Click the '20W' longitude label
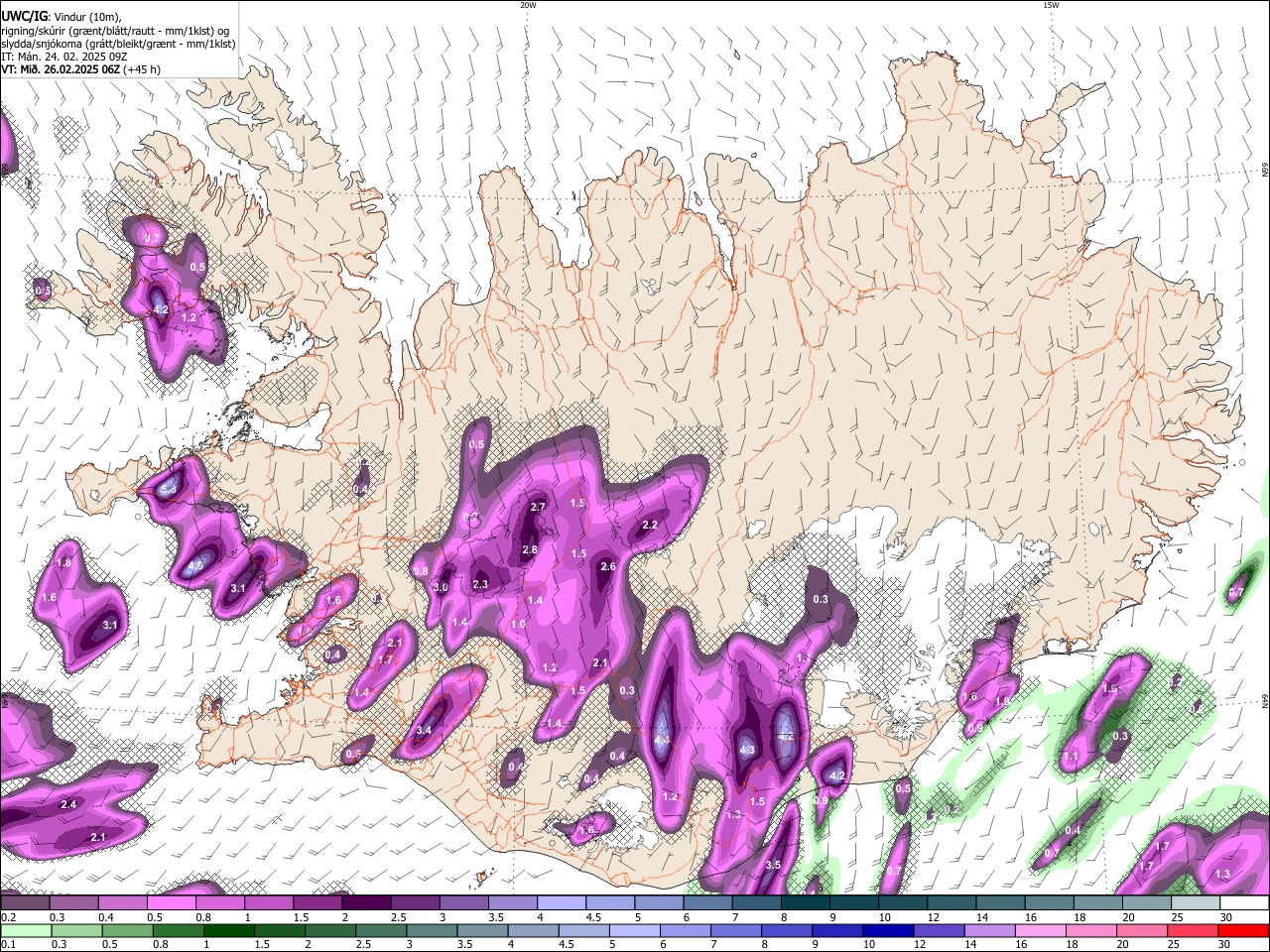Viewport: 1270px width, 952px height. point(528,5)
